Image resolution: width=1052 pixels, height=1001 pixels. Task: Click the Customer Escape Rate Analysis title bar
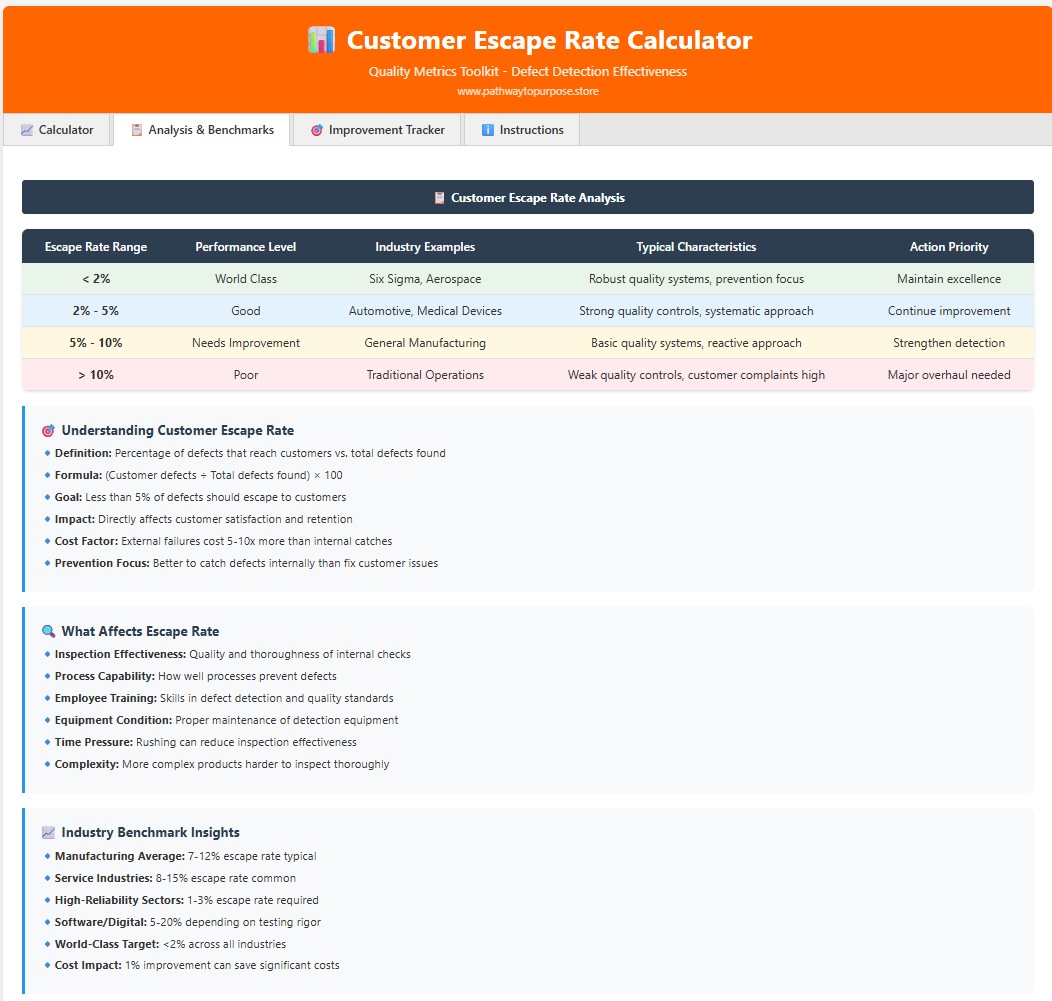coord(527,197)
